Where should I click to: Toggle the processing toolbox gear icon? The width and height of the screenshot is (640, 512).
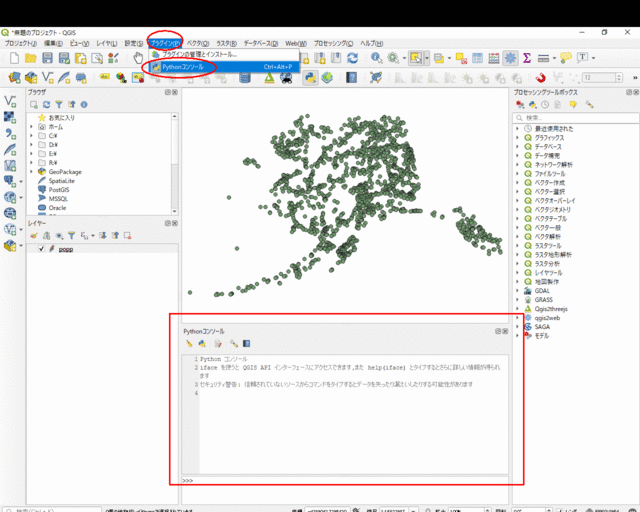[x=510, y=58]
